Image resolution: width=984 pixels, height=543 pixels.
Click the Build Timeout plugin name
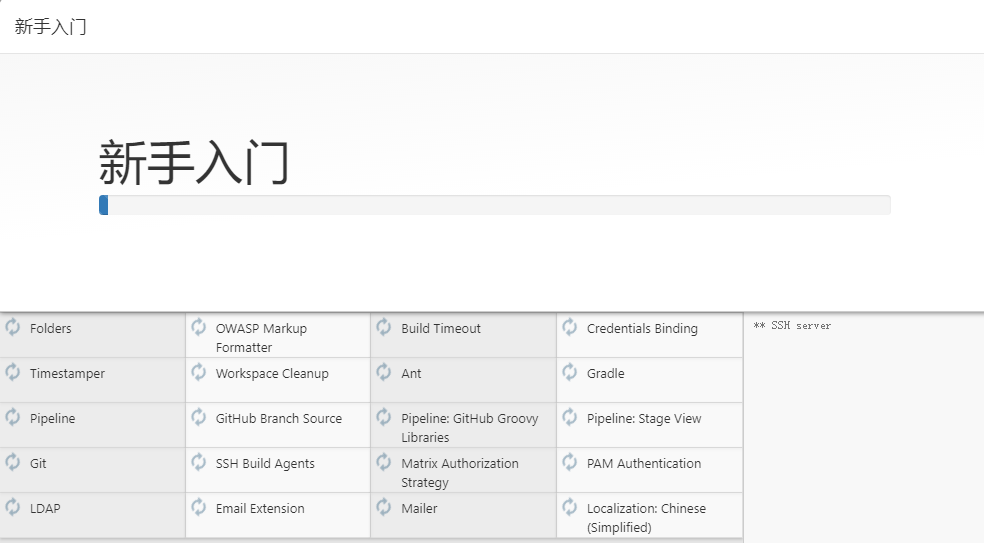[x=441, y=328]
